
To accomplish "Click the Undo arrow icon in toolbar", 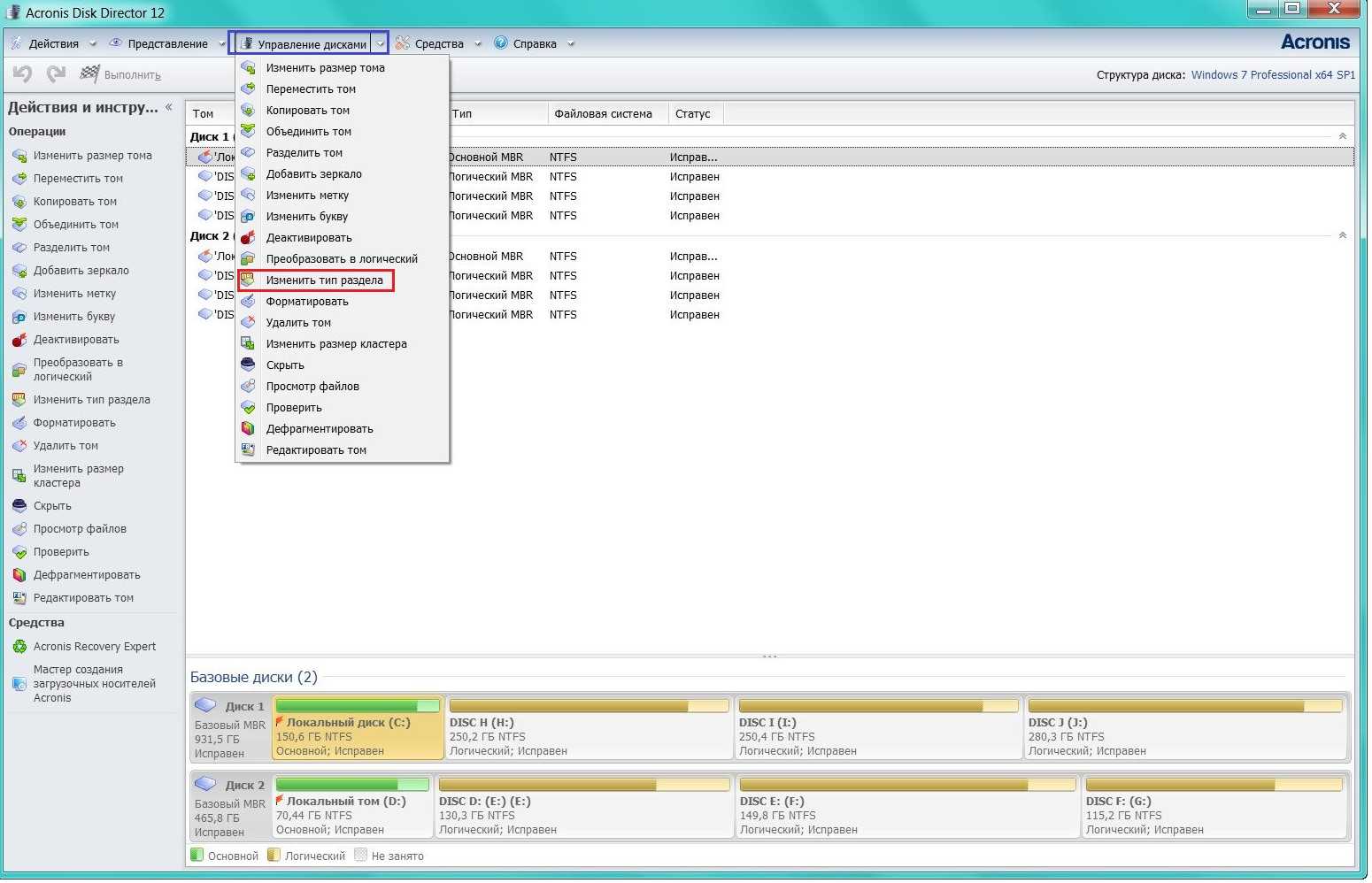I will (x=22, y=74).
